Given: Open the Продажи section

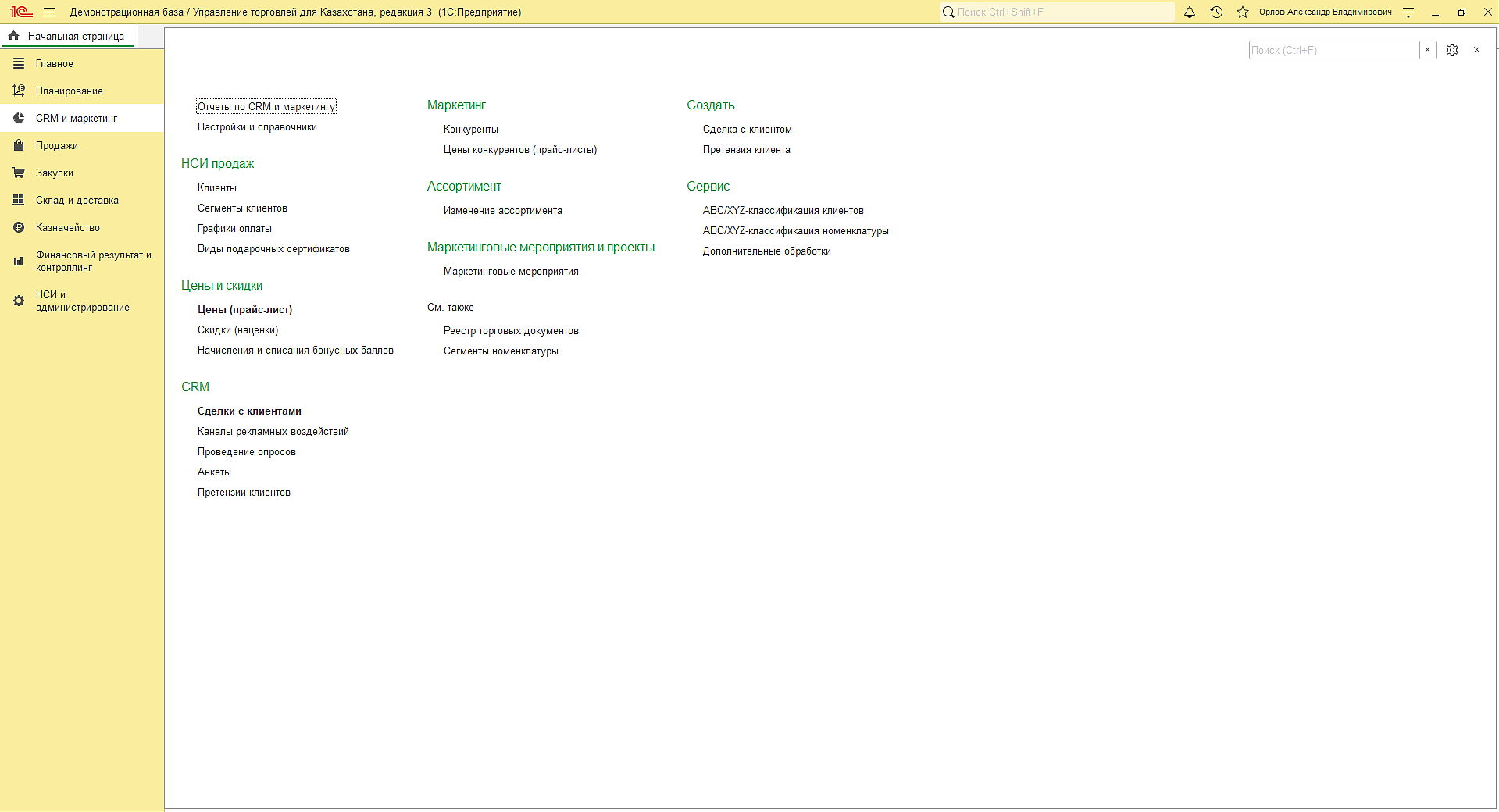Looking at the screenshot, I should click(x=82, y=145).
